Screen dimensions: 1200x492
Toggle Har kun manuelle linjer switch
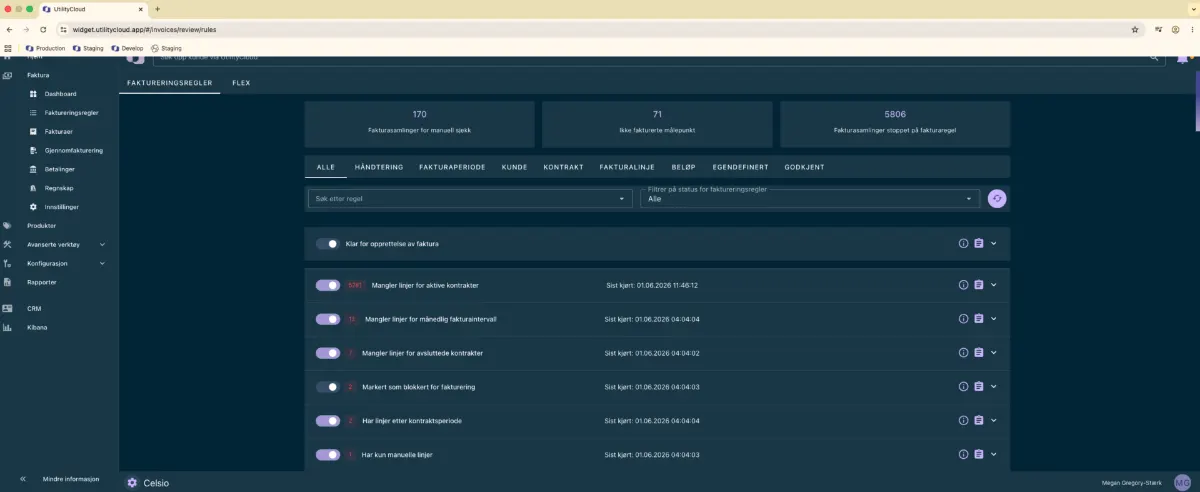coord(328,455)
